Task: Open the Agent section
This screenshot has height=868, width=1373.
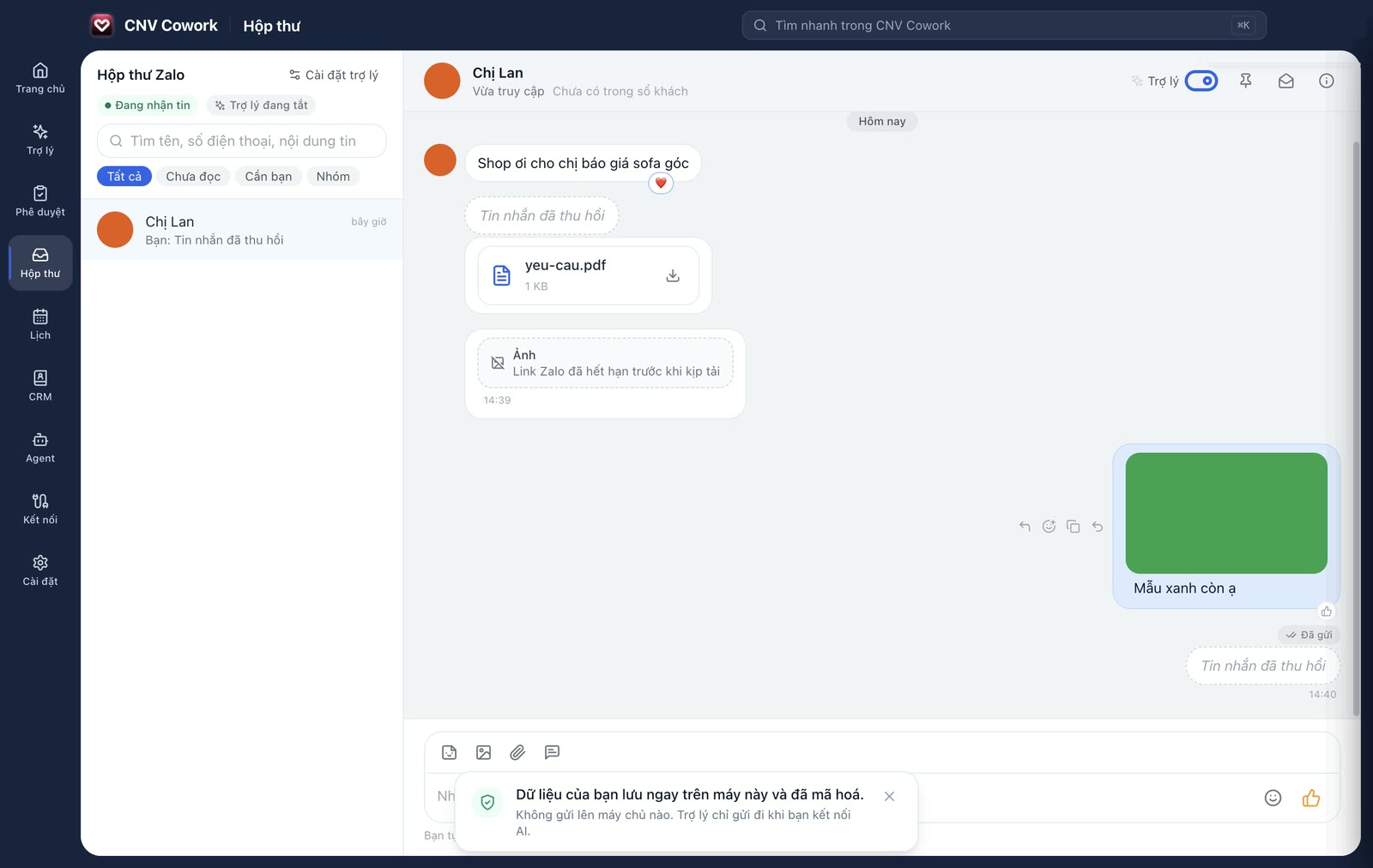Action: tap(40, 448)
